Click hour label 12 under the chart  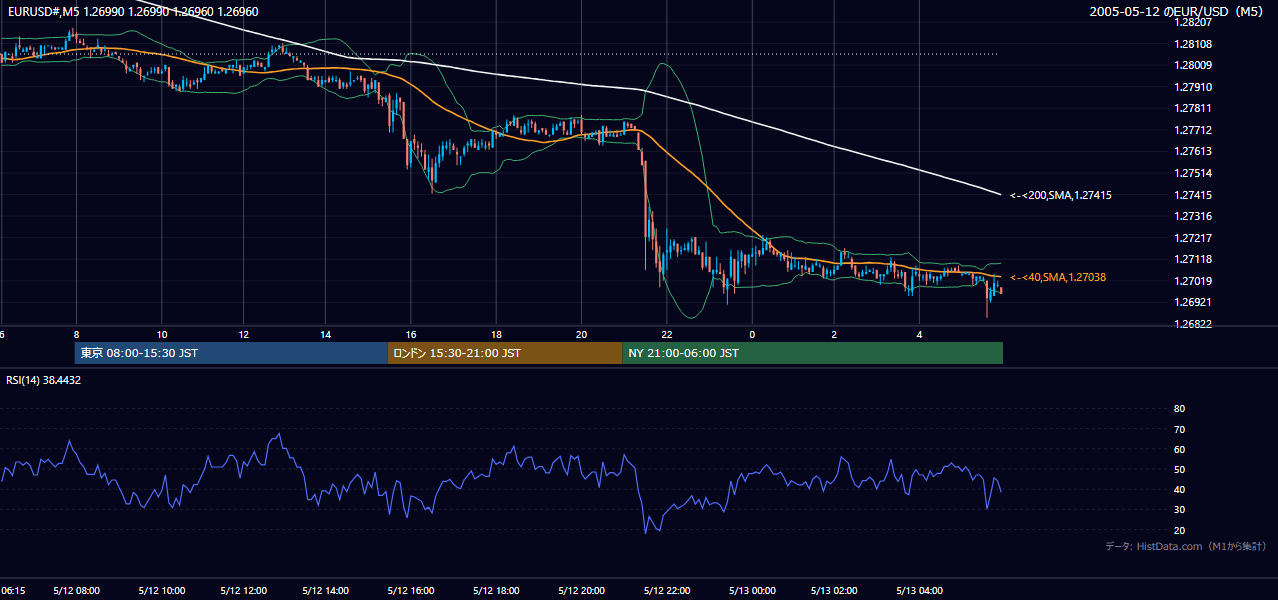point(244,335)
